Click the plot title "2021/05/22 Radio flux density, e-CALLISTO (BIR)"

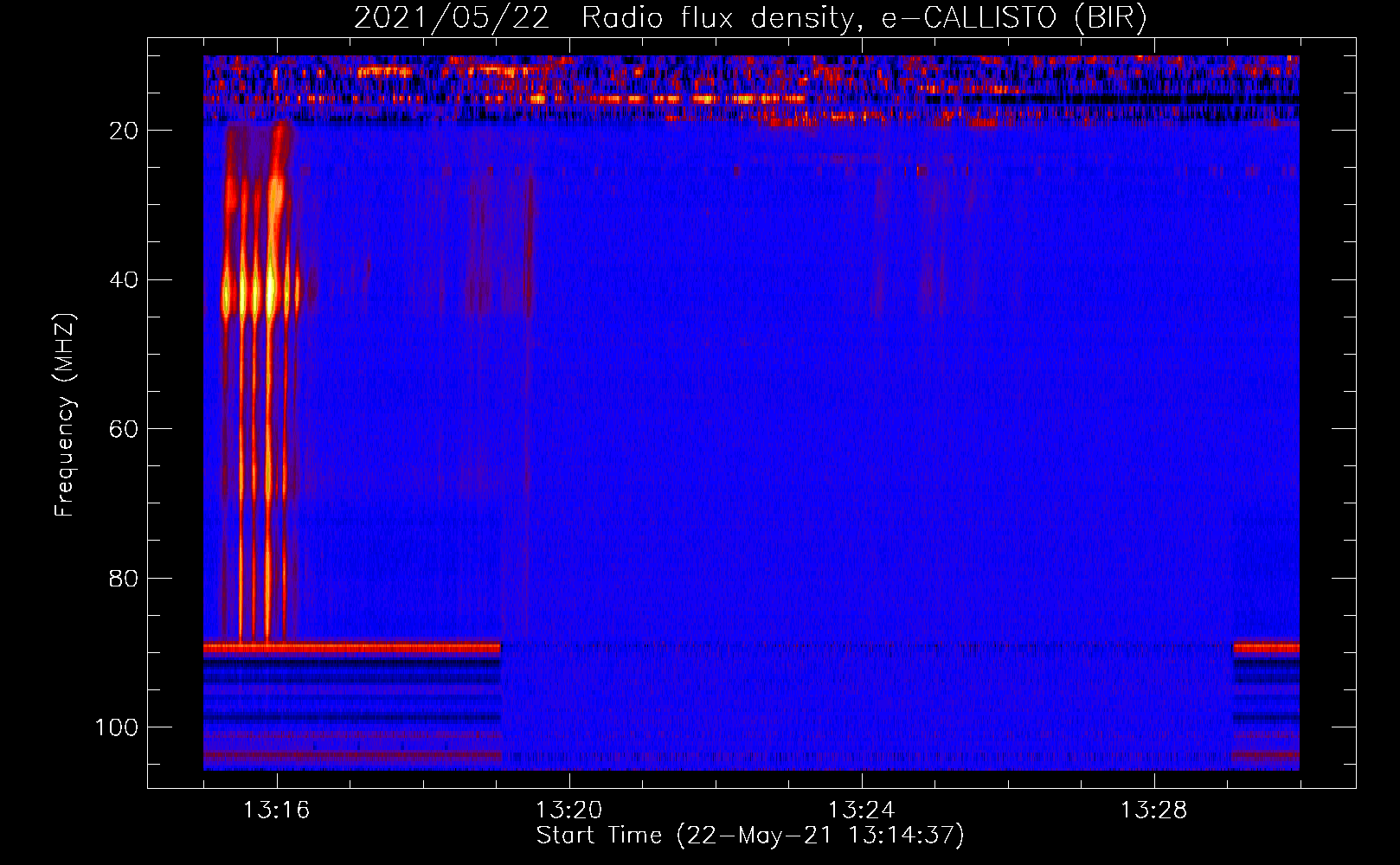[750, 18]
